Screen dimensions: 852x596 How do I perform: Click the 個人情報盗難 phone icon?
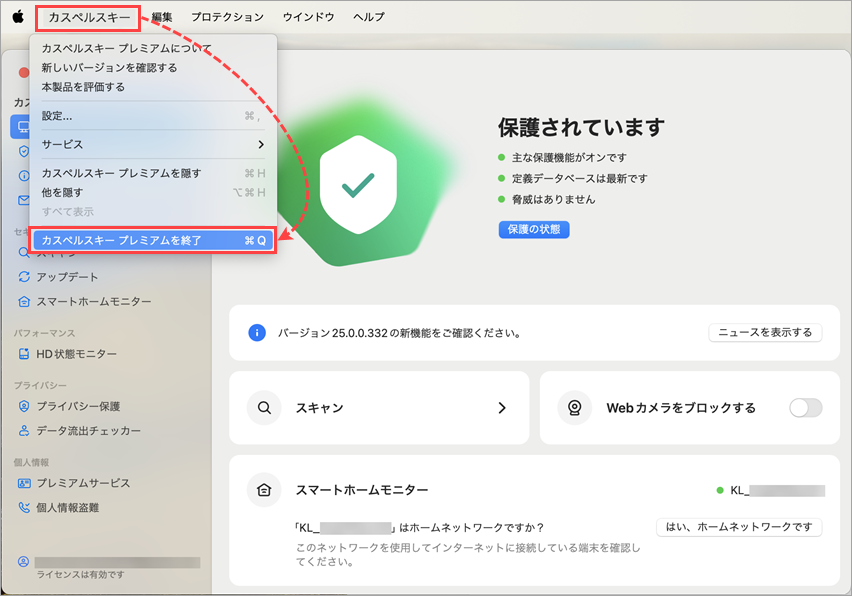pyautogui.click(x=24, y=507)
